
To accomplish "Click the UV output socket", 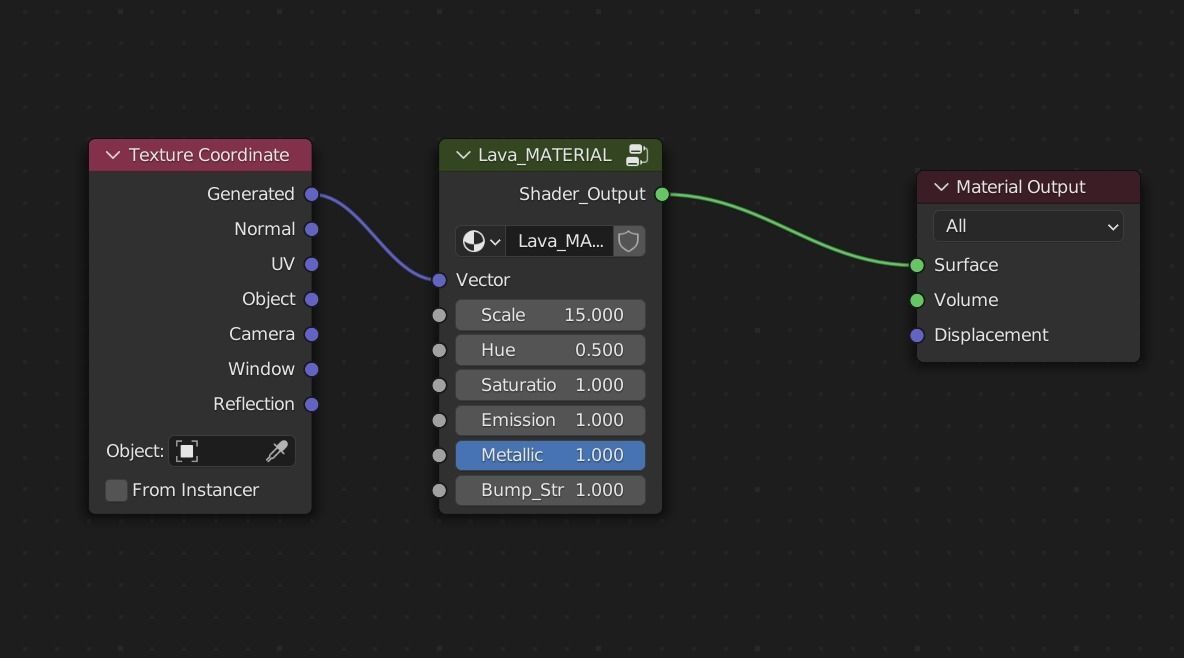I will [x=311, y=264].
